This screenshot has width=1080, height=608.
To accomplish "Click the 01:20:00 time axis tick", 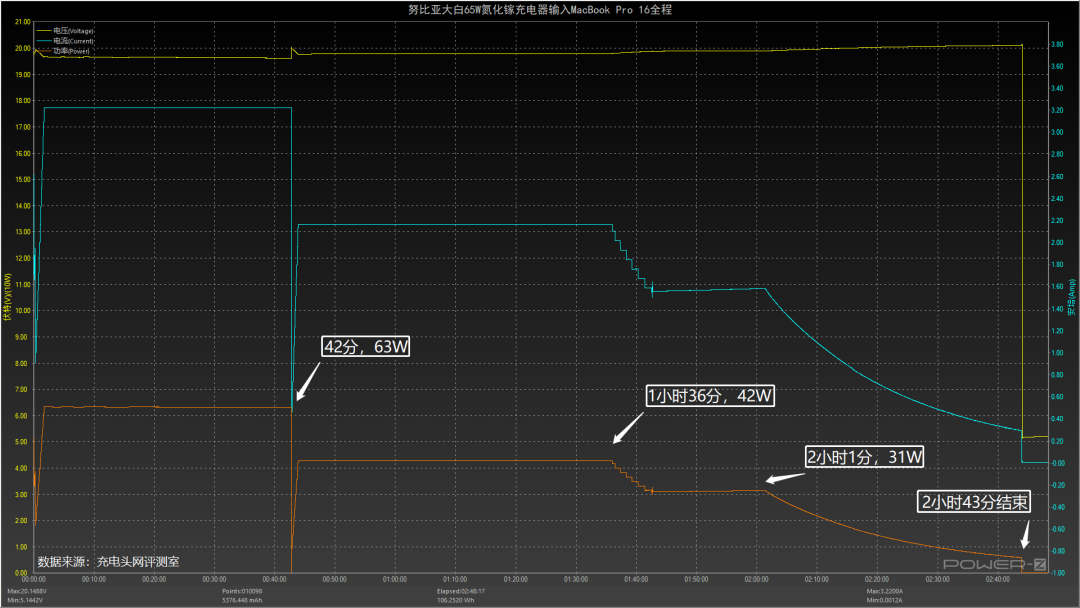I will pos(515,579).
